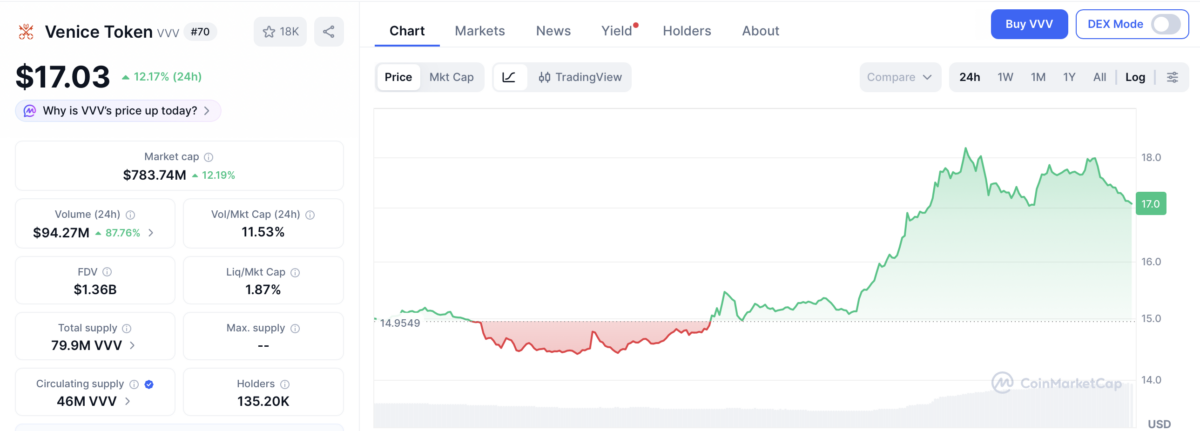1200x431 pixels.
Task: Click the $94.27M volume value
Action: click(61, 233)
